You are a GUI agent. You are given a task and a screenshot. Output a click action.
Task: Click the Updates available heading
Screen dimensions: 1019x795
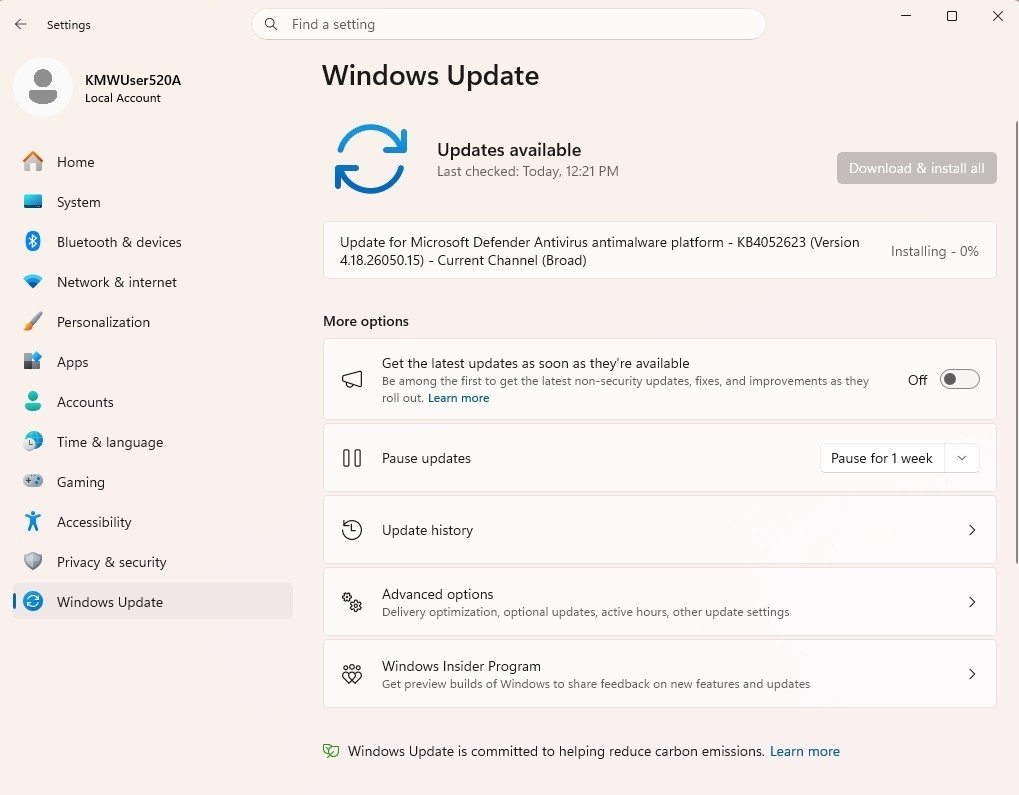(509, 150)
